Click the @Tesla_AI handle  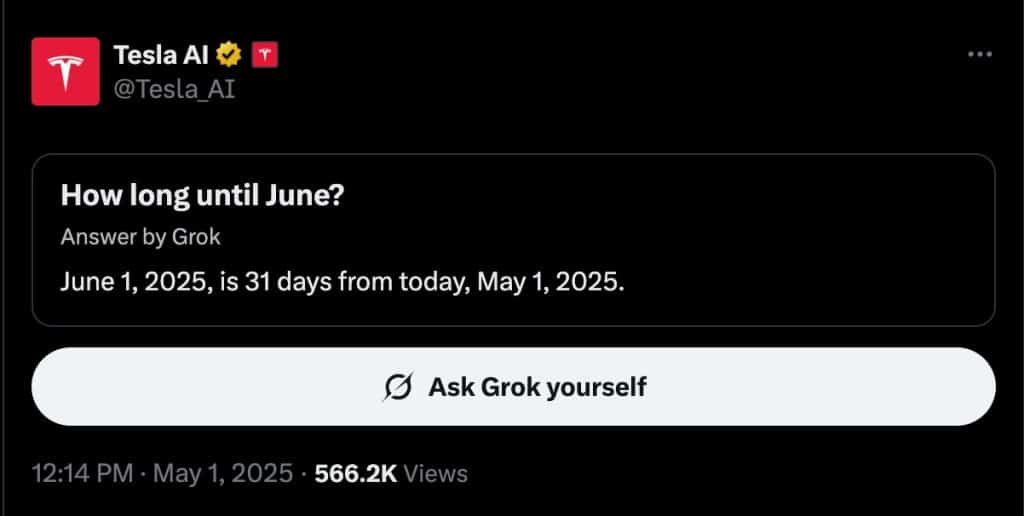pyautogui.click(x=176, y=90)
